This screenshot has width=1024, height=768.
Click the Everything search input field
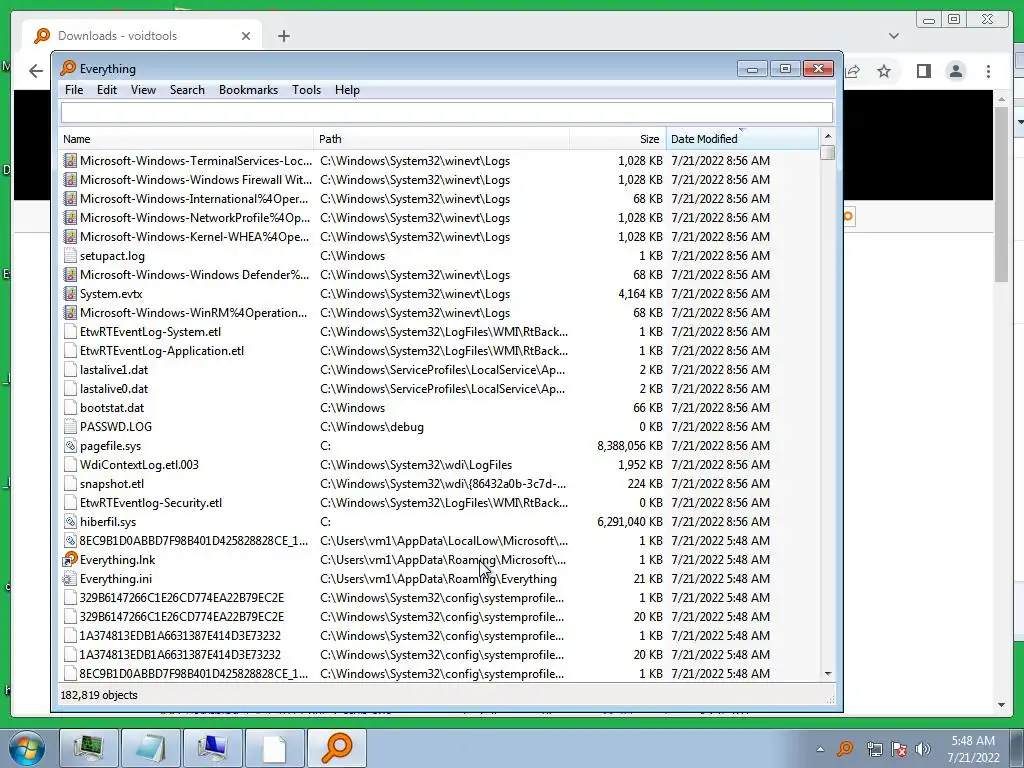tap(447, 112)
